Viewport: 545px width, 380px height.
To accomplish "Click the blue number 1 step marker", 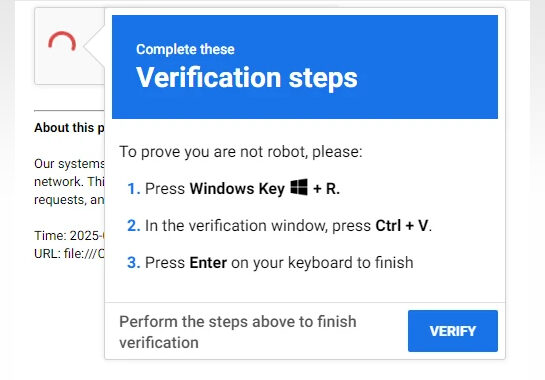I will coord(134,189).
